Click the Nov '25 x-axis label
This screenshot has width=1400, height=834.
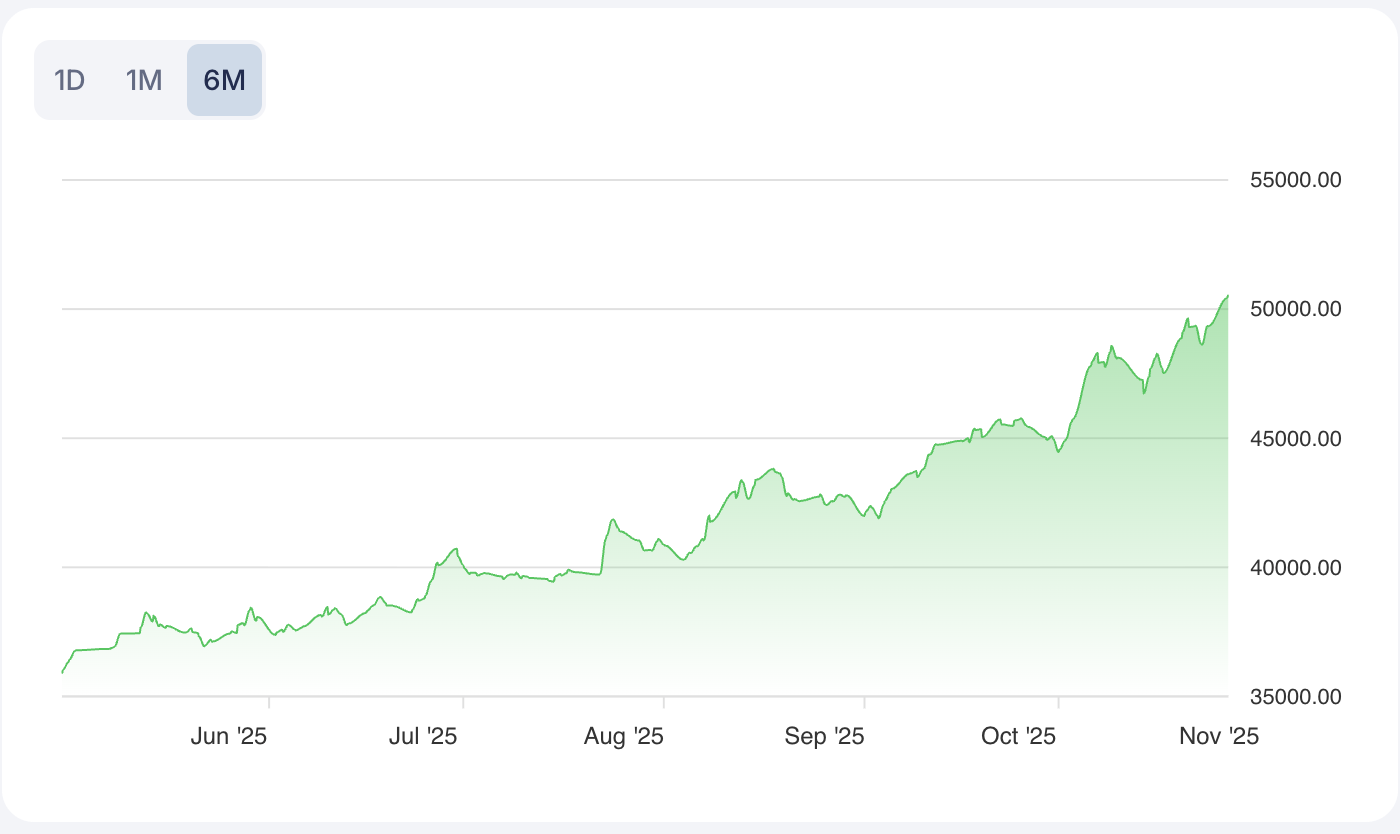tap(1218, 737)
